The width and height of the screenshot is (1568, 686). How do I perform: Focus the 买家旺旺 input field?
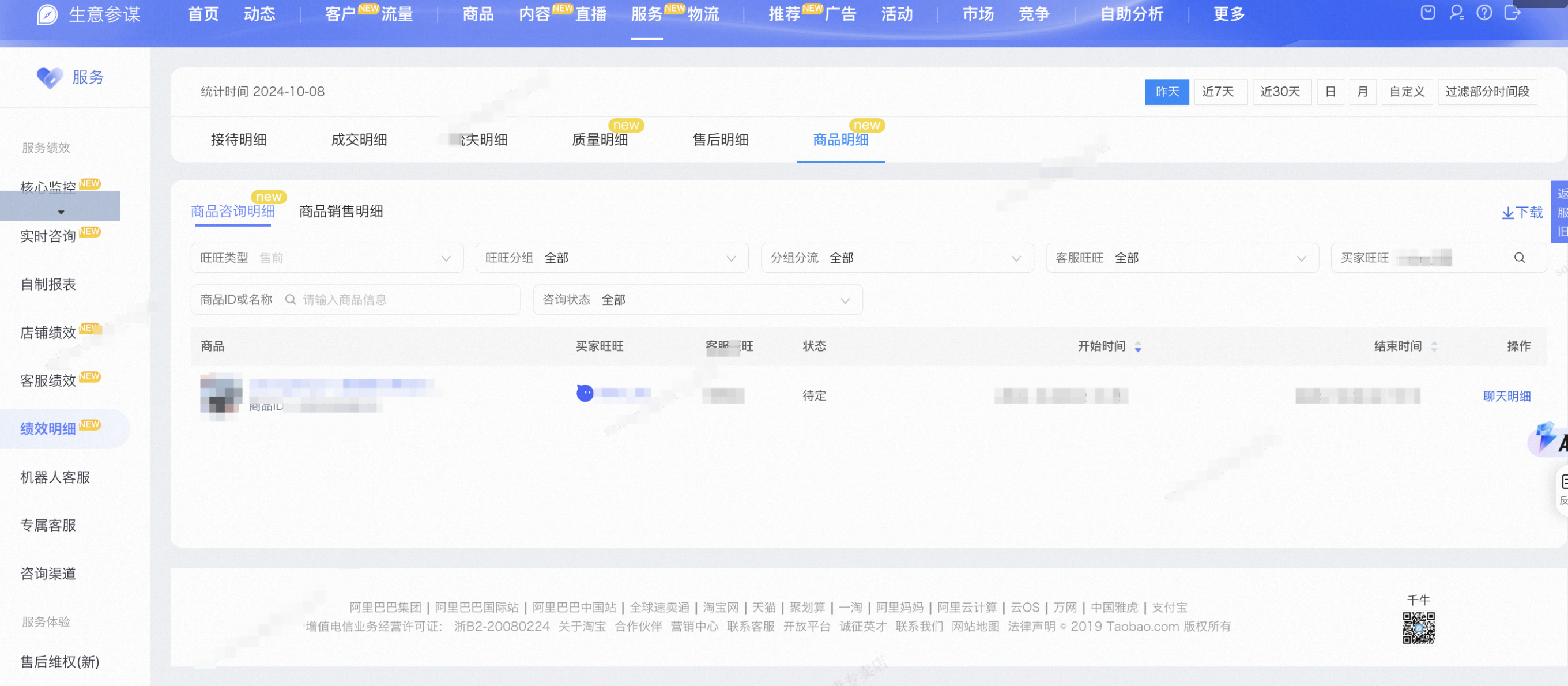click(x=1438, y=258)
